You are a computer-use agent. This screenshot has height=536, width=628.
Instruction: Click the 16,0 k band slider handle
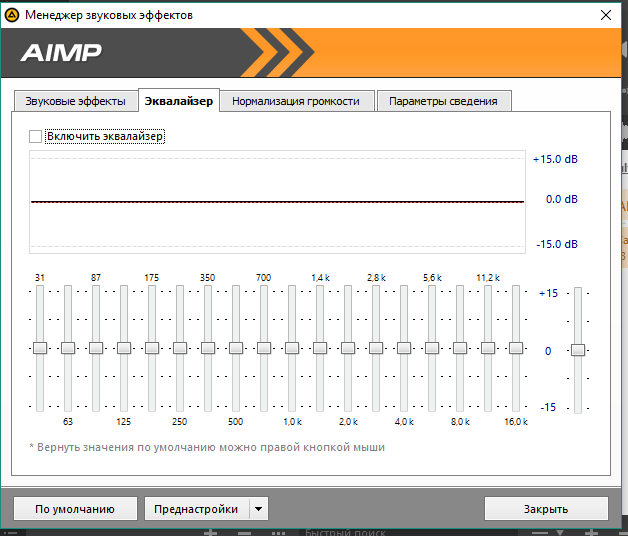516,348
